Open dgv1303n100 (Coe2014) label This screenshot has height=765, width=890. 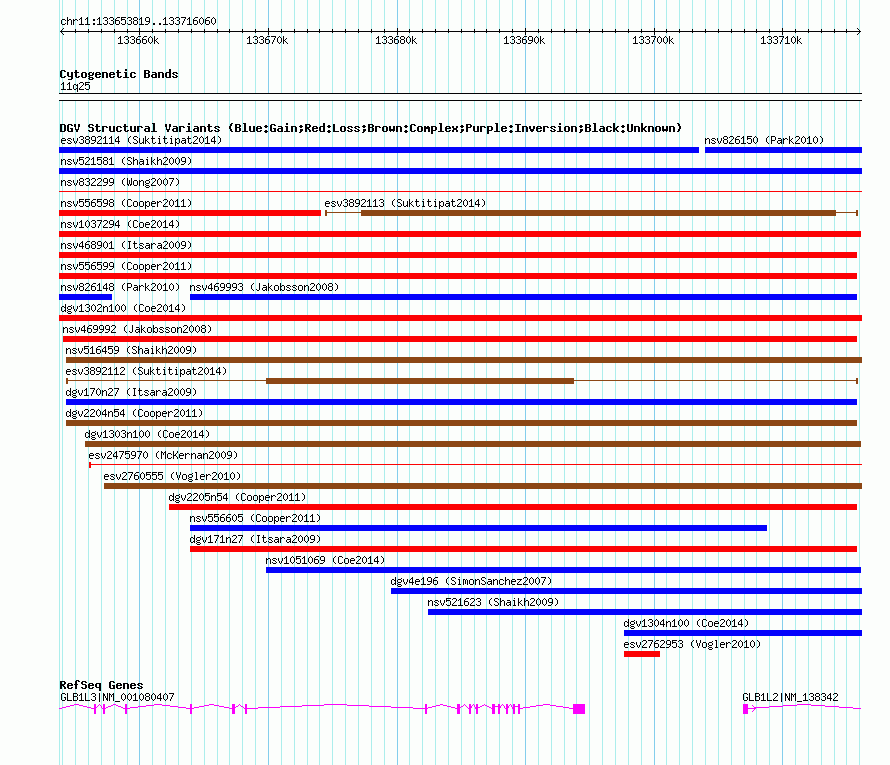point(147,434)
